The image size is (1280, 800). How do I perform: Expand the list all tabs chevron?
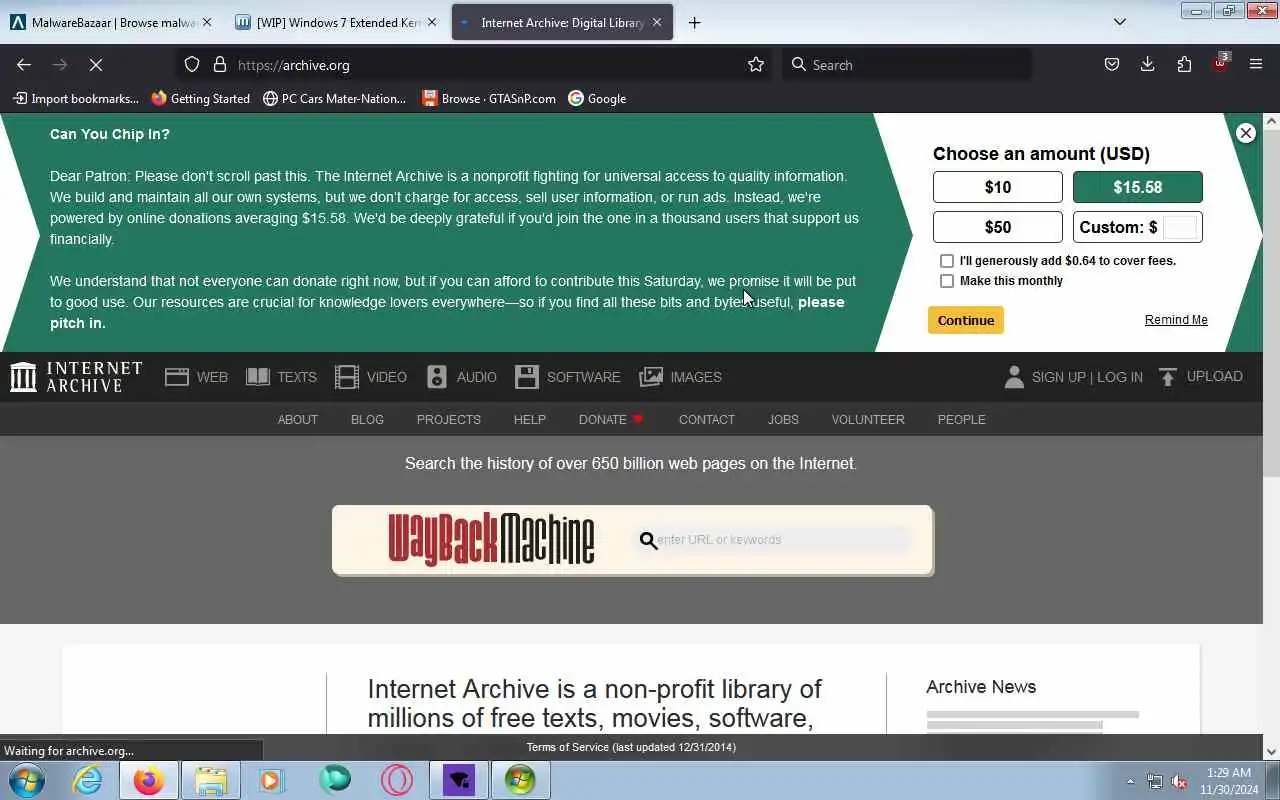coord(1120,22)
